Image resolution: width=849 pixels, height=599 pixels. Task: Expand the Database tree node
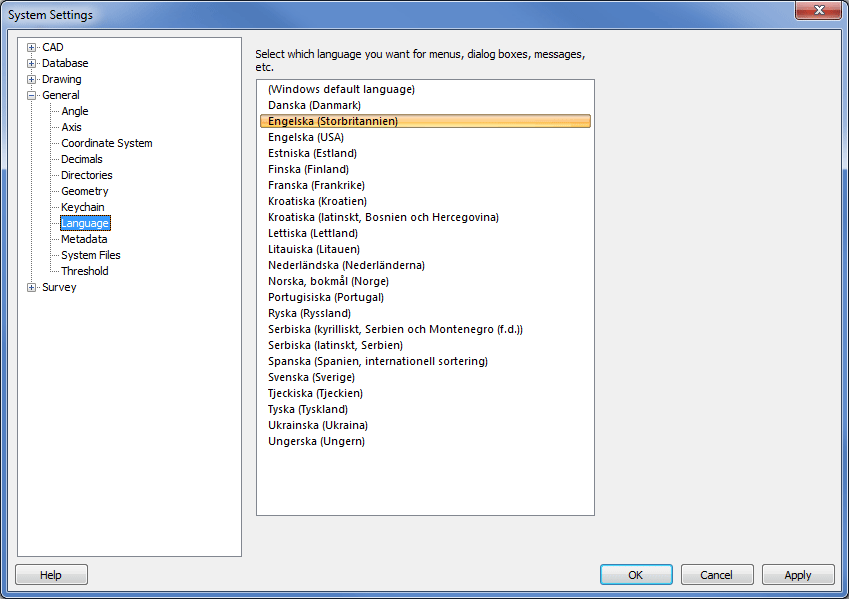32,63
